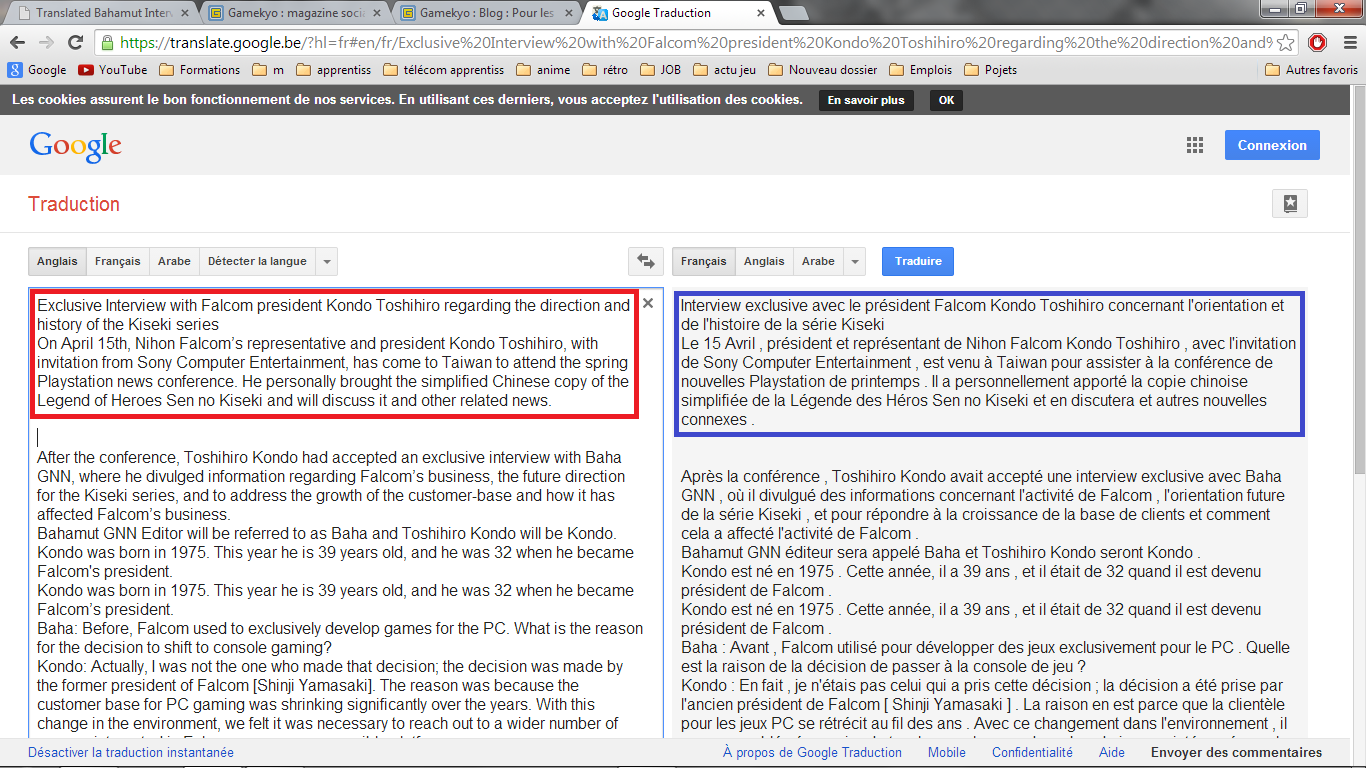
Task: Open the Emplois bookmark folder
Action: pyautogui.click(x=920, y=70)
